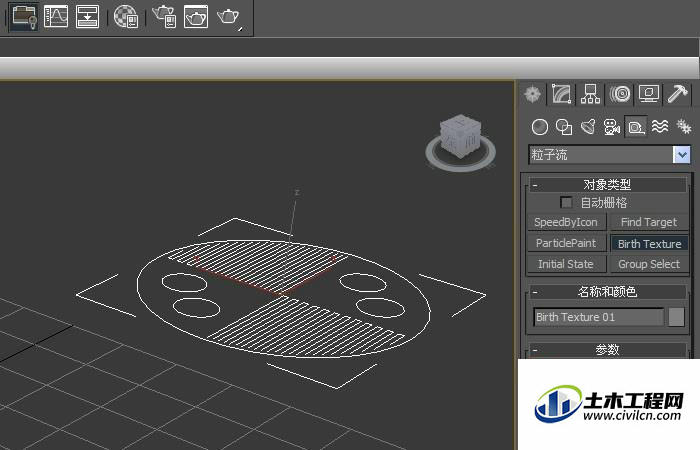
Task: Click the Group Select button
Action: (649, 264)
